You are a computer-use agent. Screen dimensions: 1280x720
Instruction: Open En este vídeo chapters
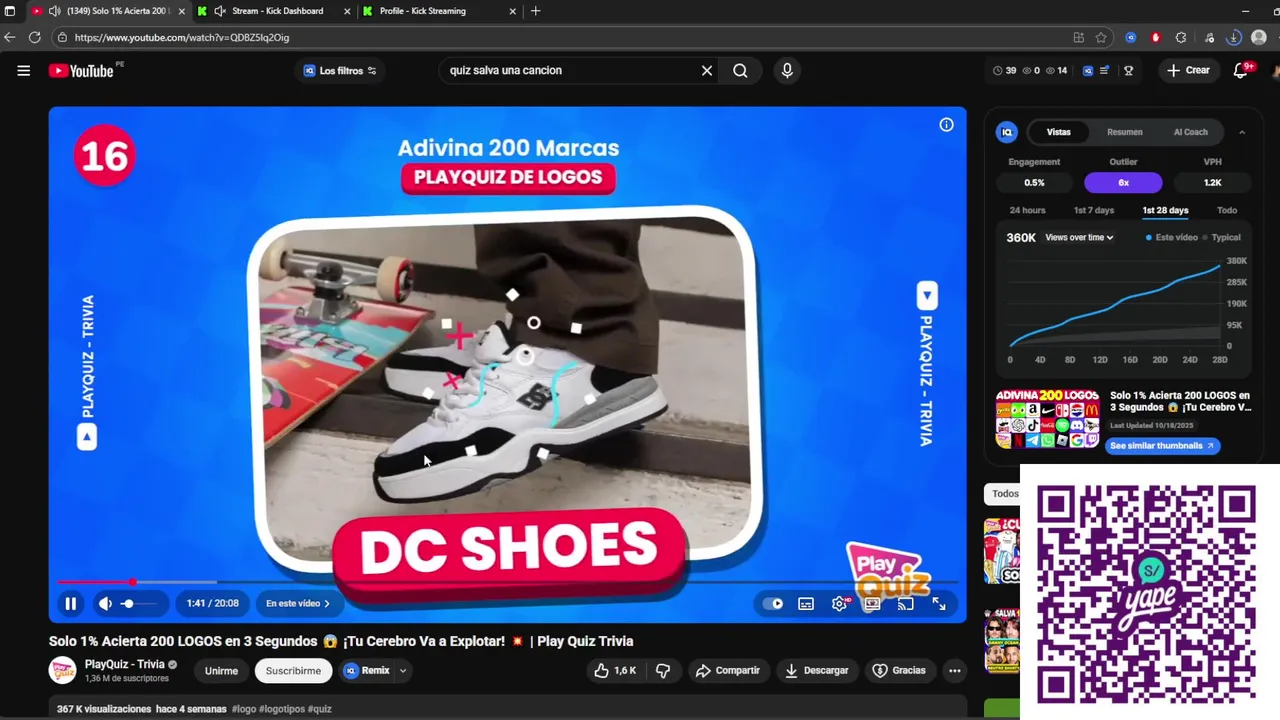(297, 604)
